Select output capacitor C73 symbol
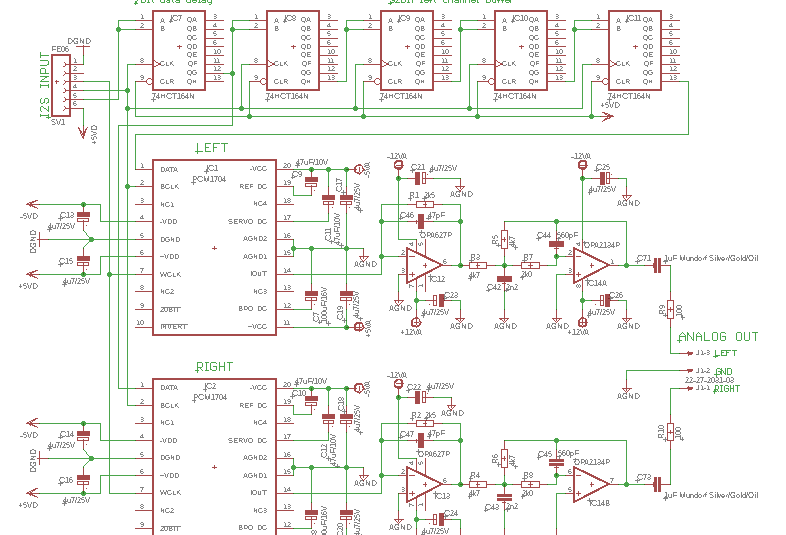The image size is (786, 535). [x=657, y=484]
